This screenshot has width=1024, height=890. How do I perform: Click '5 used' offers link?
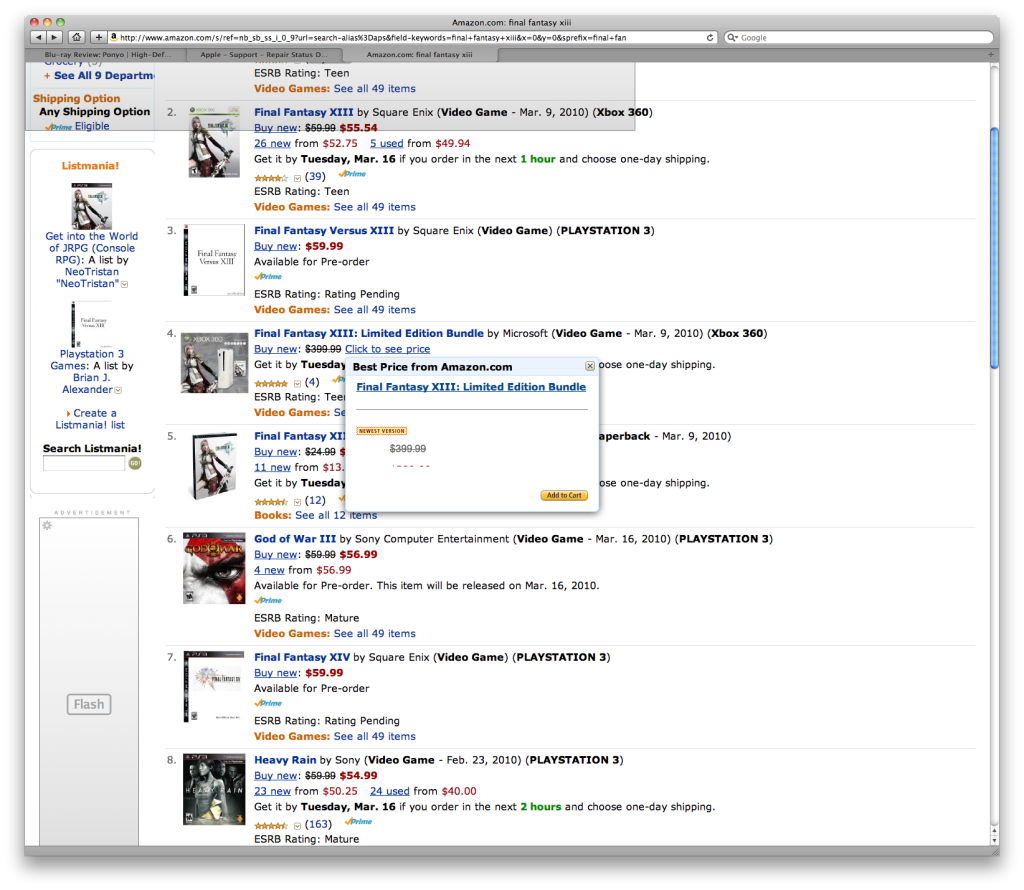click(x=387, y=143)
